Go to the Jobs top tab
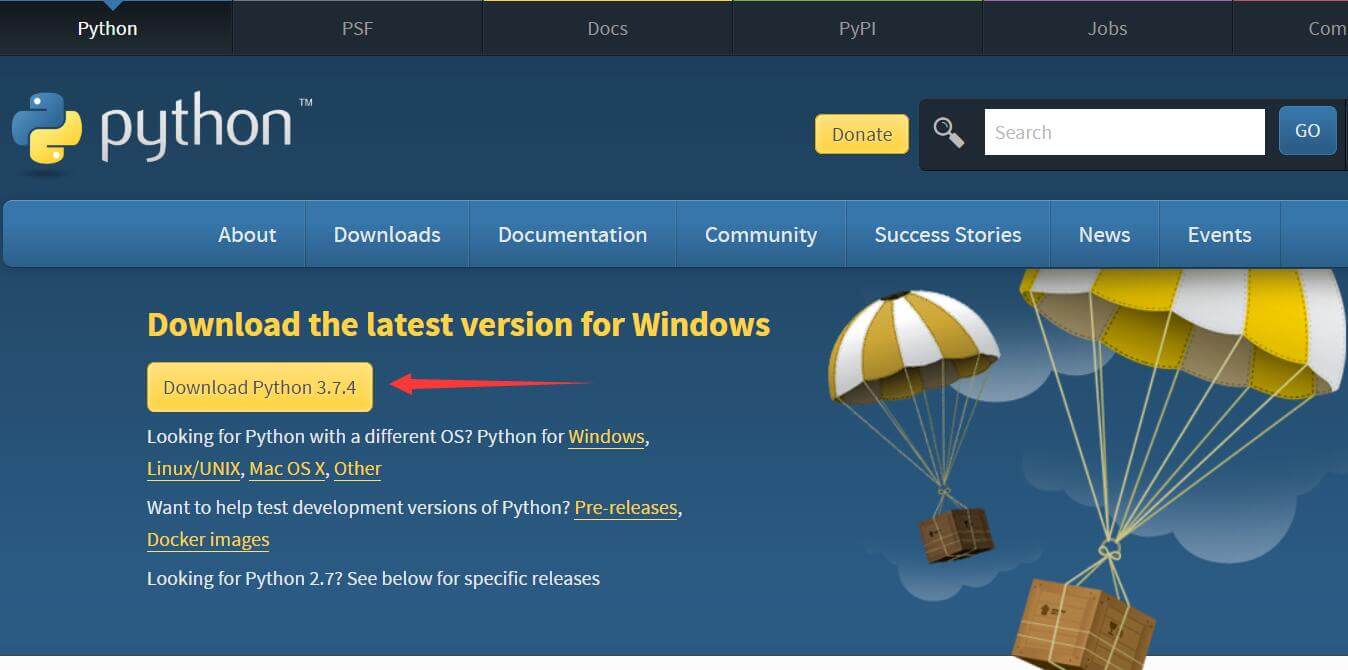Image resolution: width=1348 pixels, height=670 pixels. [1107, 28]
